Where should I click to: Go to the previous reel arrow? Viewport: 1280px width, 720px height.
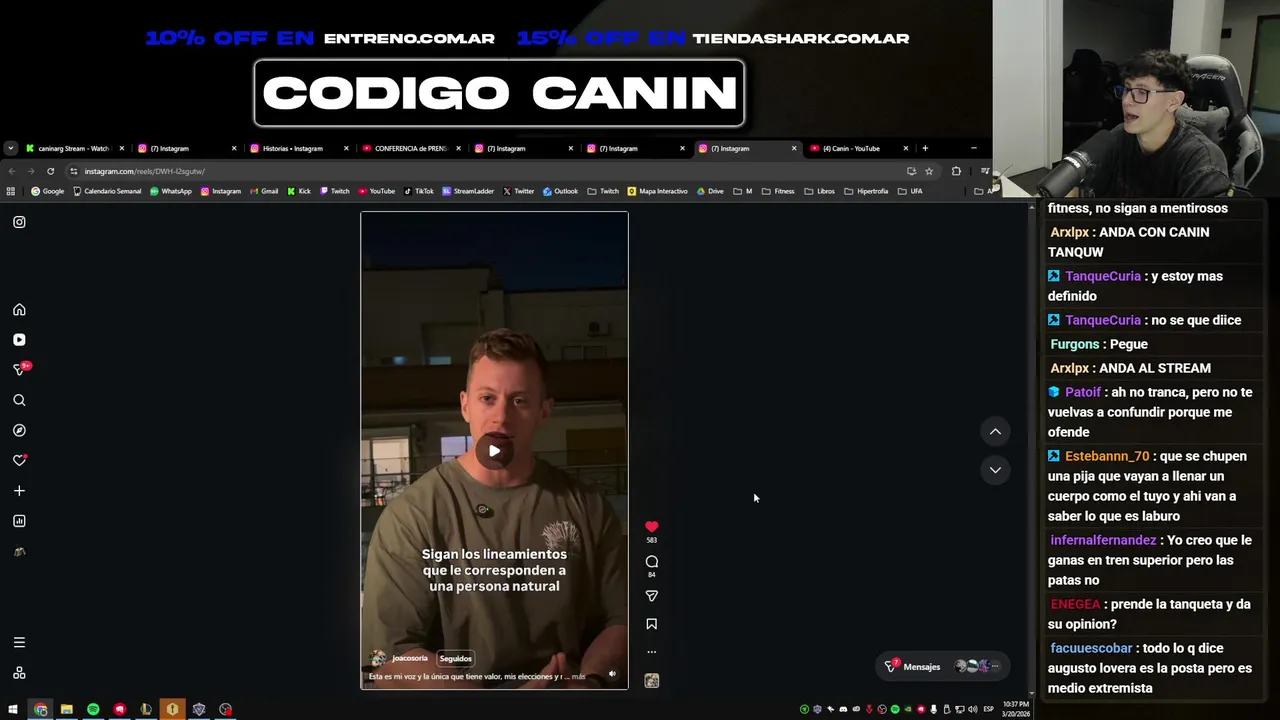click(995, 432)
